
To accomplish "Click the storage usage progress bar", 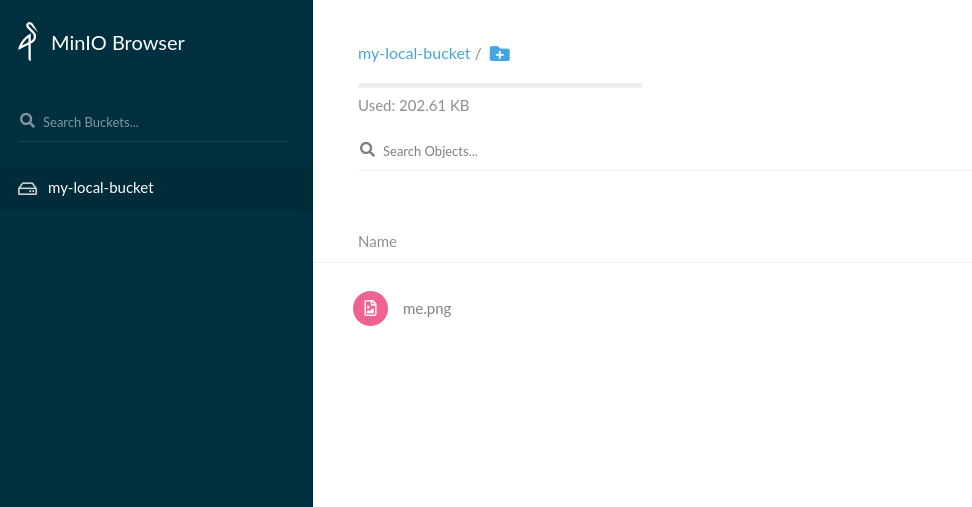I will tap(500, 86).
